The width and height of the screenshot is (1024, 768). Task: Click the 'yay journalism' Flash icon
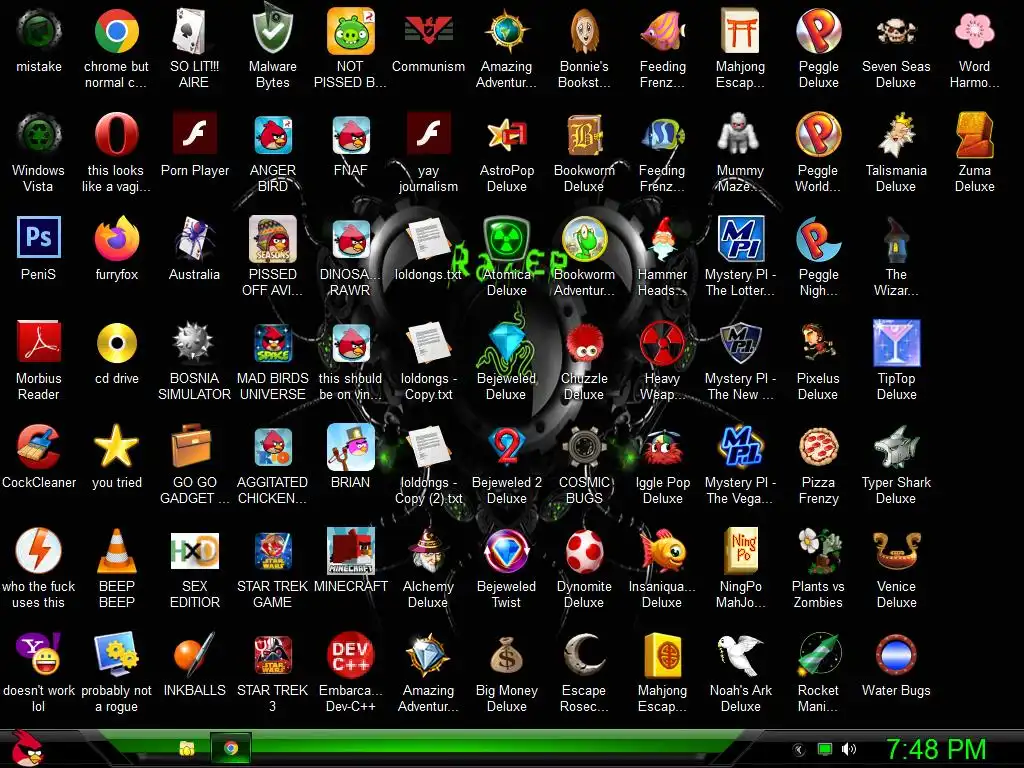pos(428,135)
